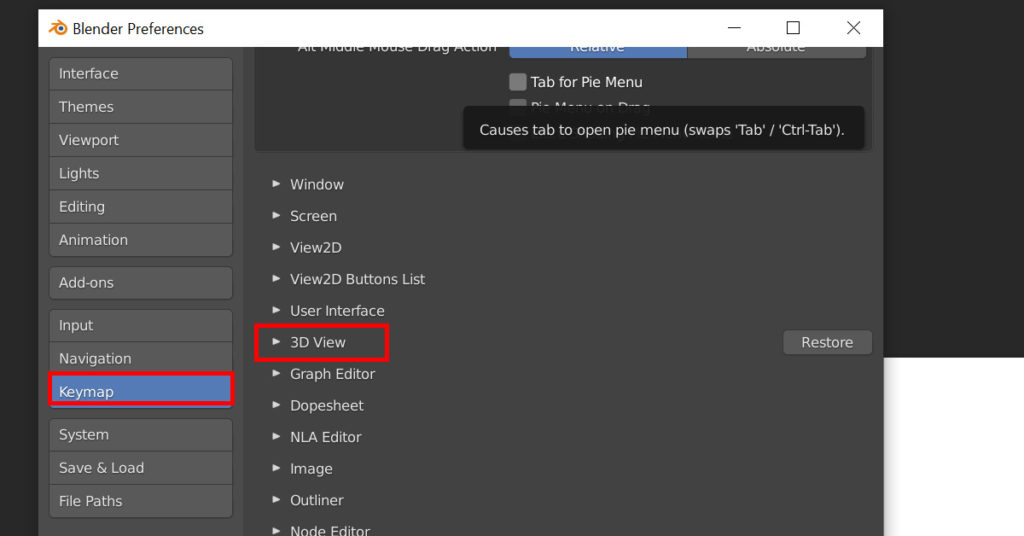The width and height of the screenshot is (1024, 536).
Task: Click the Outliner keymap label
Action: [x=317, y=500]
